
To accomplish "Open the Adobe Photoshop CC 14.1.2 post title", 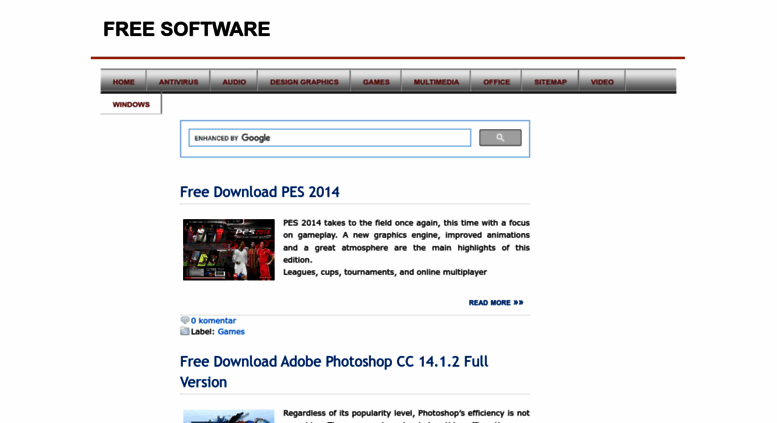I will pyautogui.click(x=334, y=371).
